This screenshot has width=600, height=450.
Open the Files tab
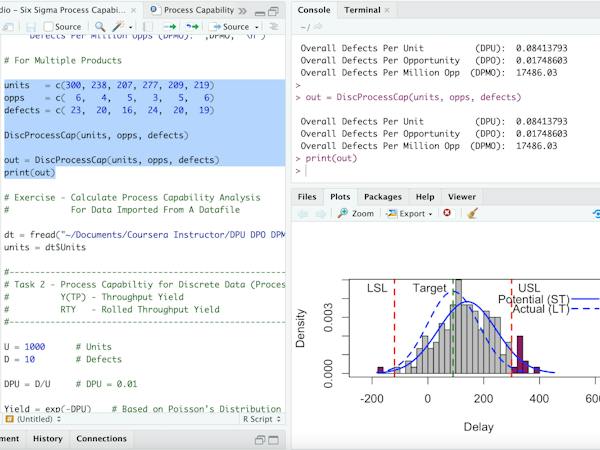pyautogui.click(x=307, y=197)
